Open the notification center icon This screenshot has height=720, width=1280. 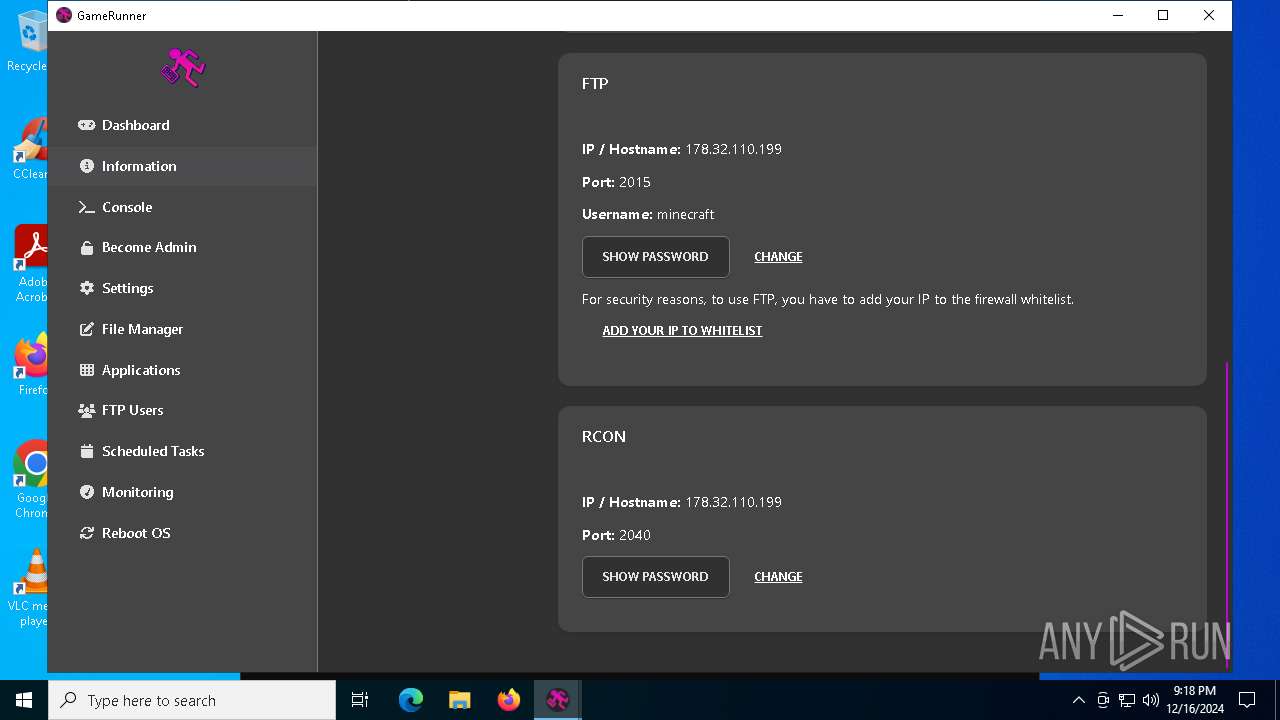coord(1247,700)
